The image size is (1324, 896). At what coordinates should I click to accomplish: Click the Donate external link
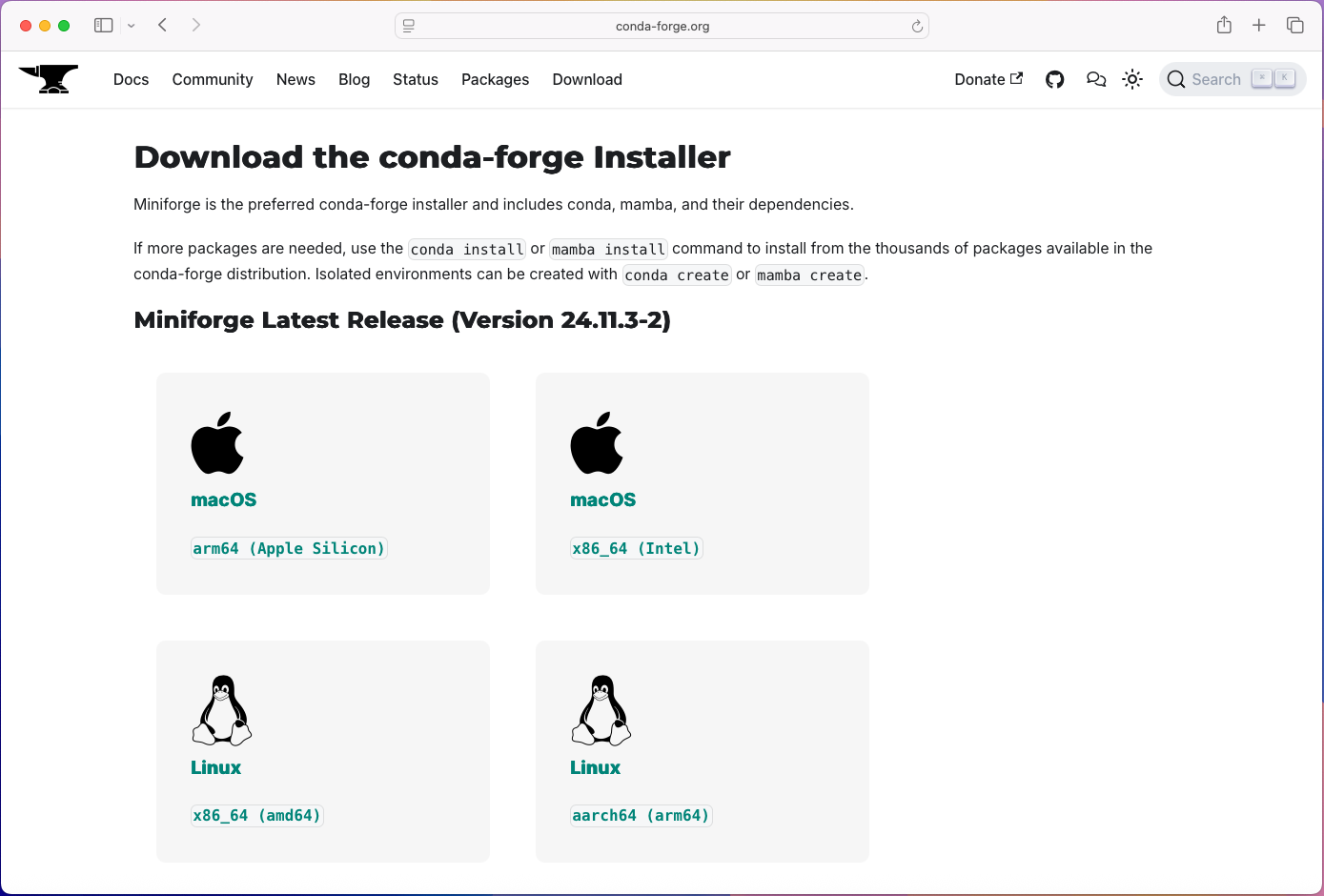[x=988, y=80]
